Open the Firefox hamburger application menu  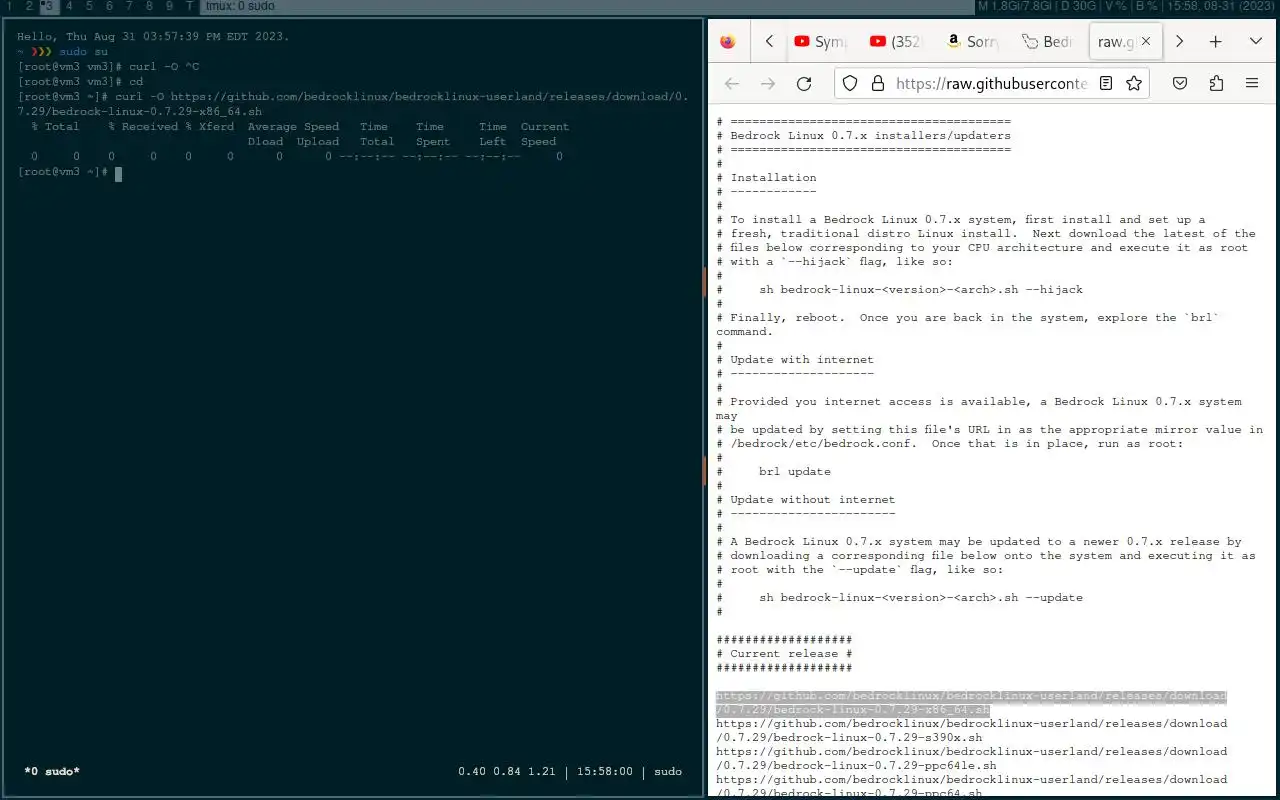1252,84
